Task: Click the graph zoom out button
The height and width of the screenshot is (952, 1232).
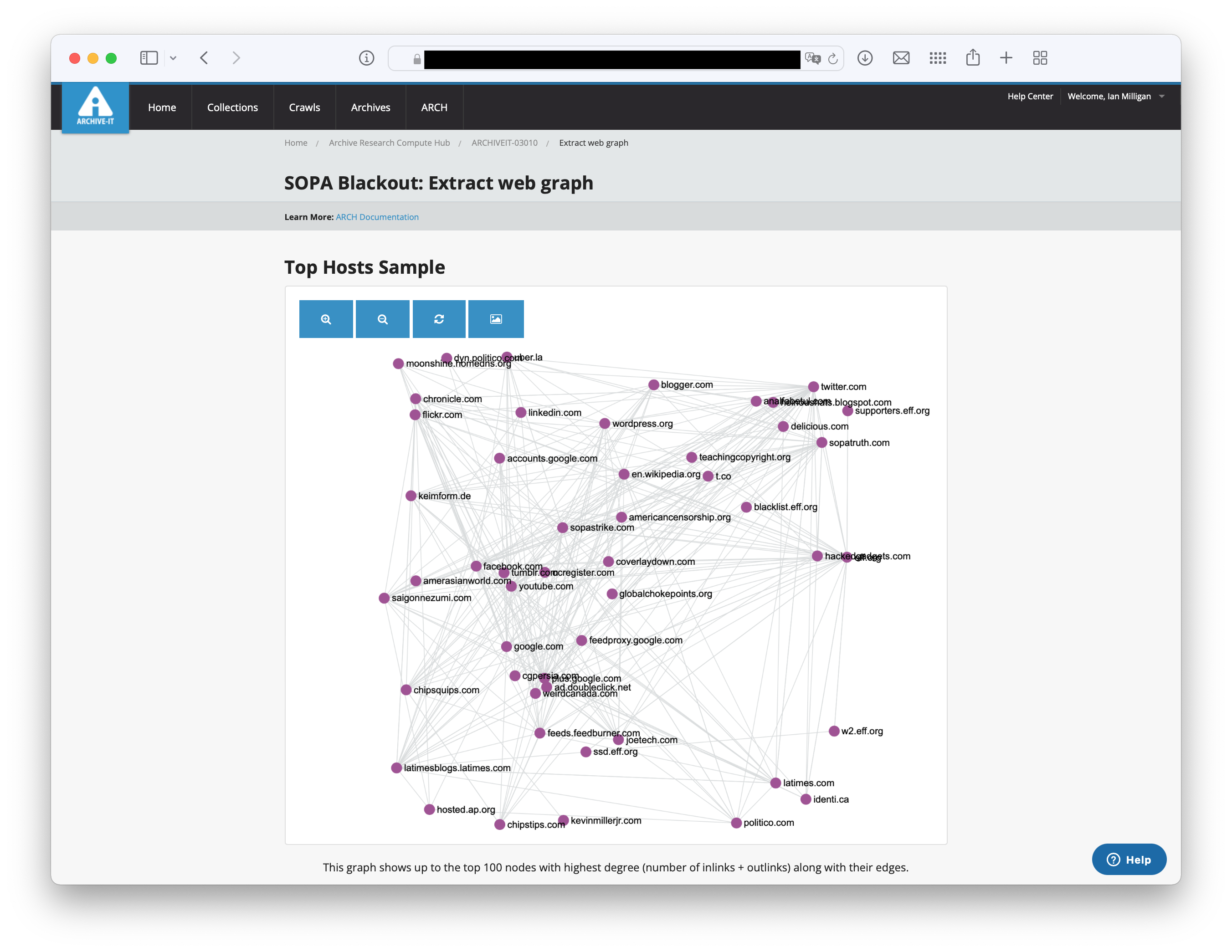Action: (x=382, y=319)
